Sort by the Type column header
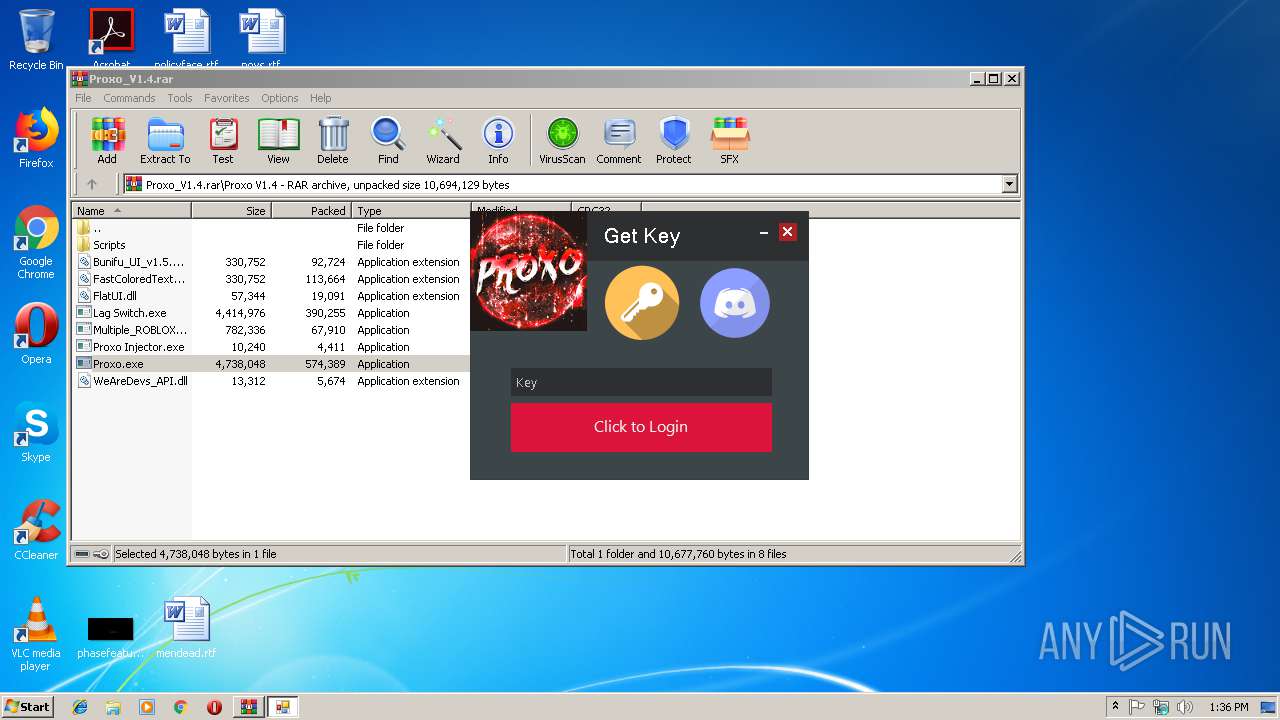The width and height of the screenshot is (1280, 720). (x=411, y=211)
